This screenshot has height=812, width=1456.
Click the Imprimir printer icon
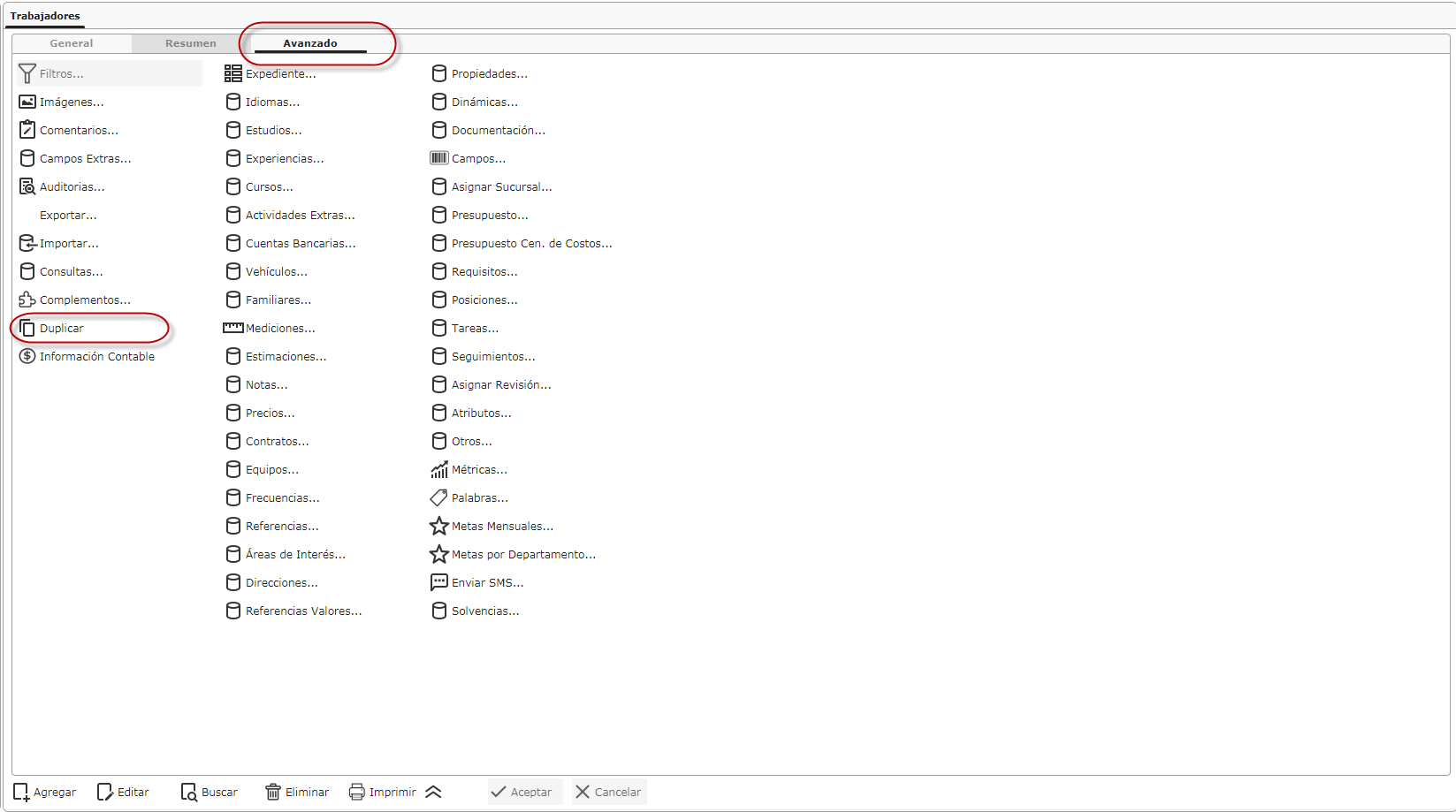point(357,792)
